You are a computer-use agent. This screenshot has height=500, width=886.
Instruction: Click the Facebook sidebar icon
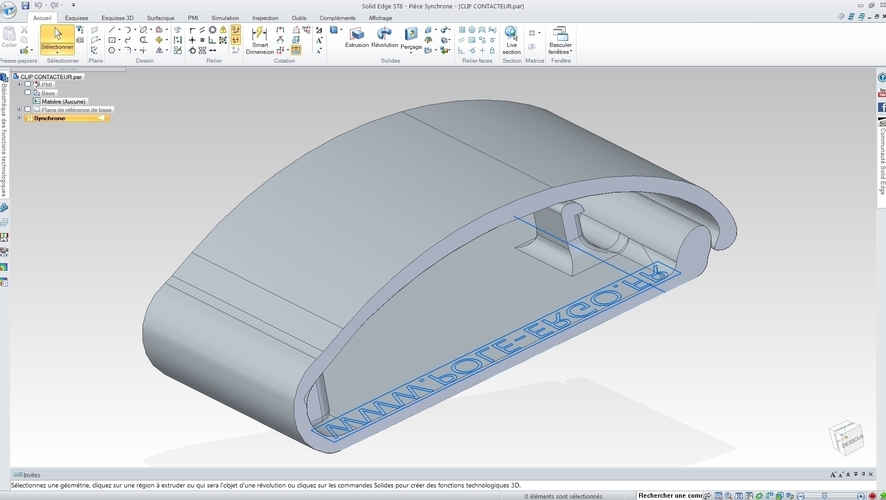pos(881,107)
